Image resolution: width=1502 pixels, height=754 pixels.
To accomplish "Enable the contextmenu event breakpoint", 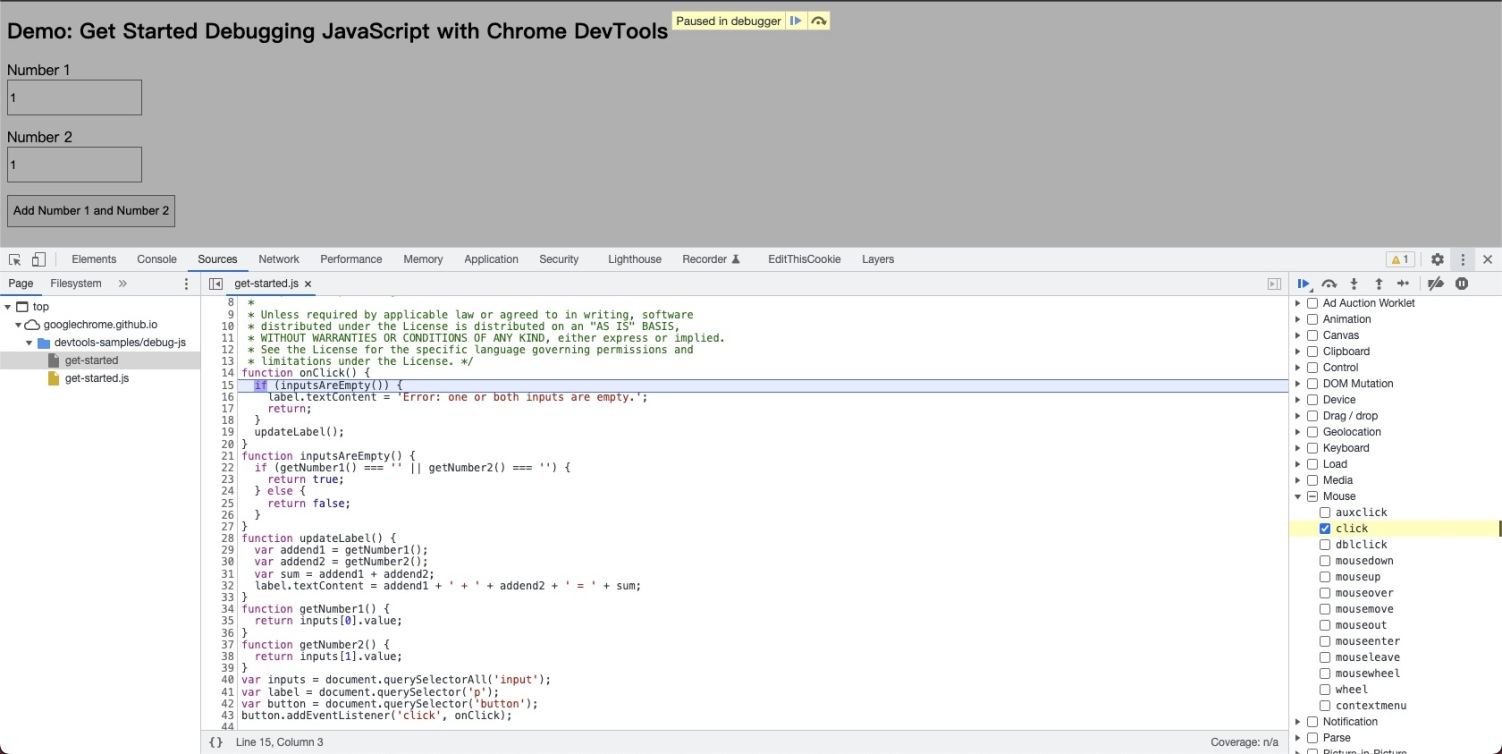I will [x=1325, y=706].
